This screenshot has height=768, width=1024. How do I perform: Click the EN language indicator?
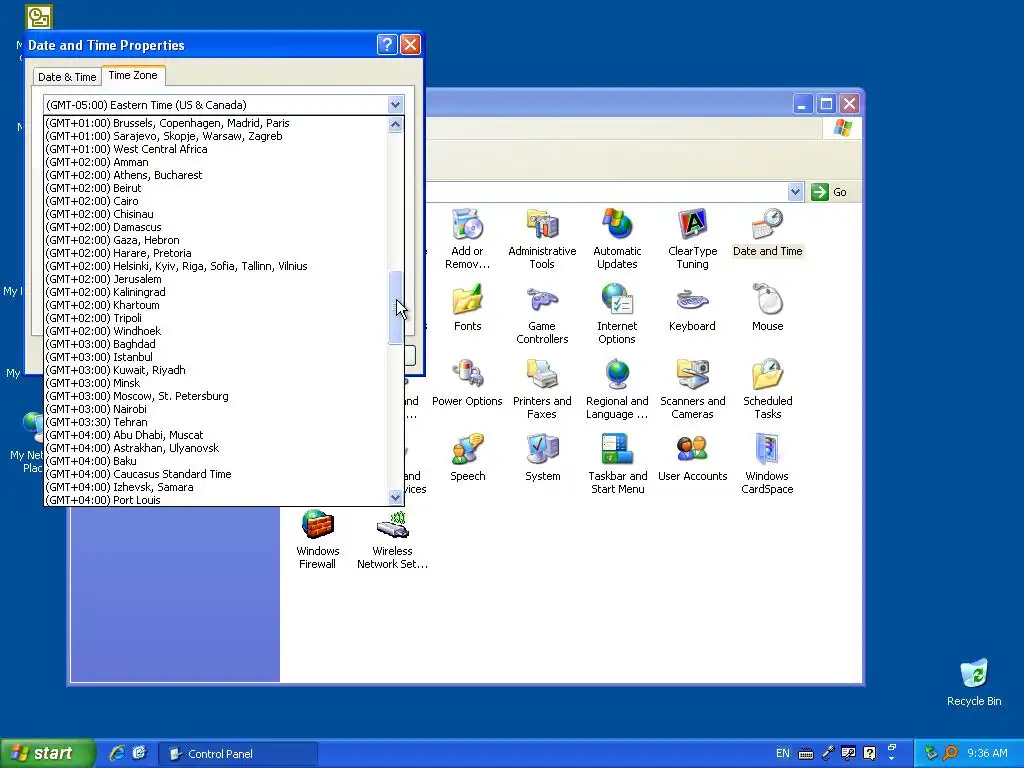click(x=782, y=753)
